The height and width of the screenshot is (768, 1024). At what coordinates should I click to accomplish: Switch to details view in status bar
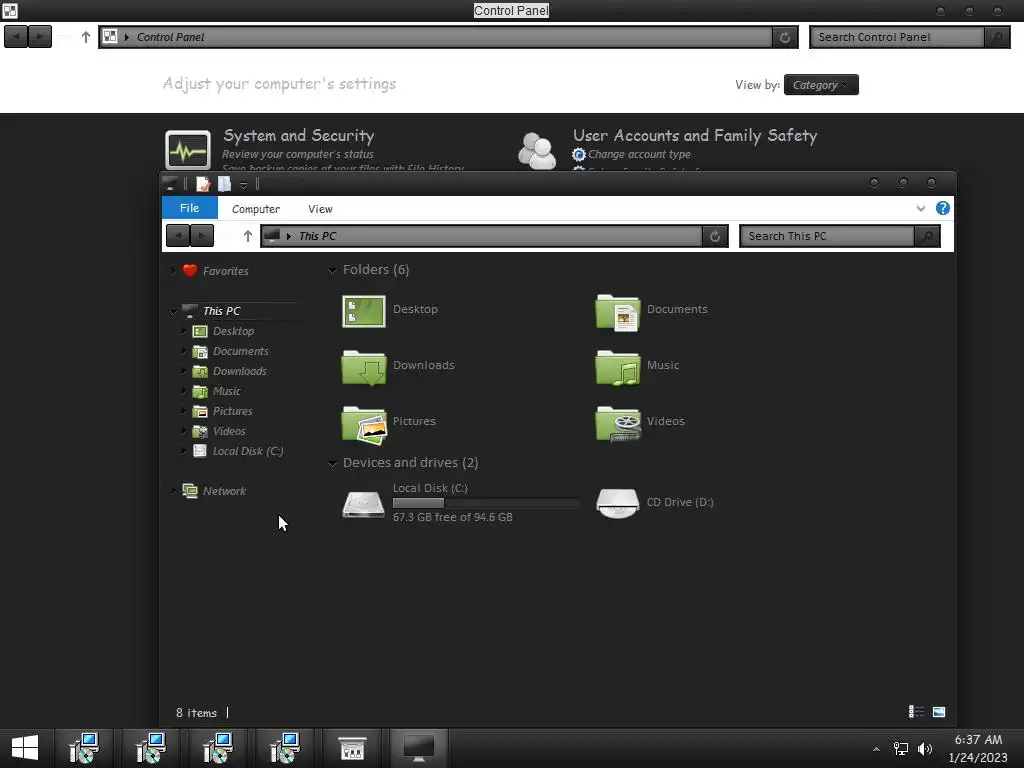916,712
